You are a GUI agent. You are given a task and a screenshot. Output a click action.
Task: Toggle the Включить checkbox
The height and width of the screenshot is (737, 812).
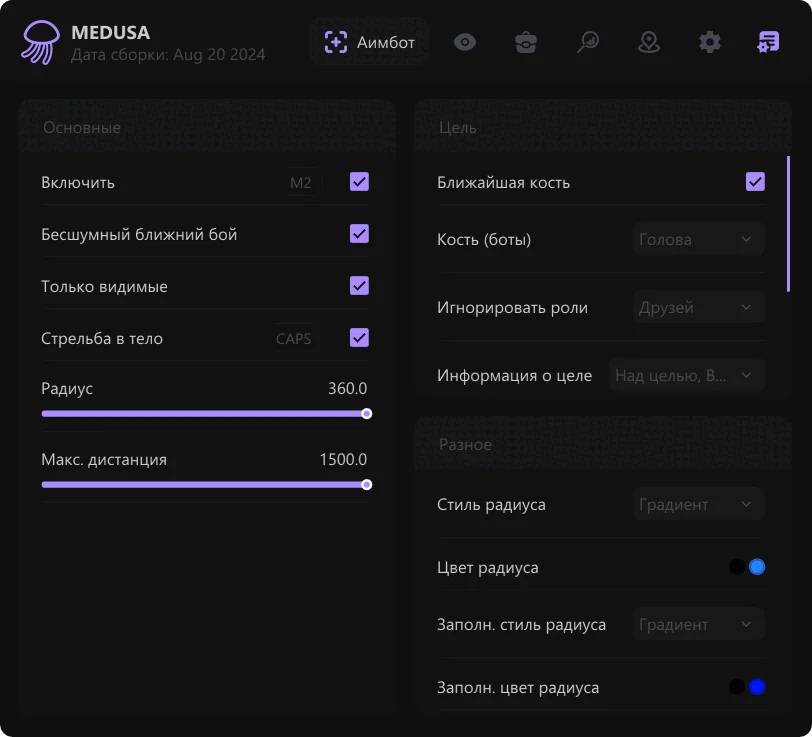359,182
